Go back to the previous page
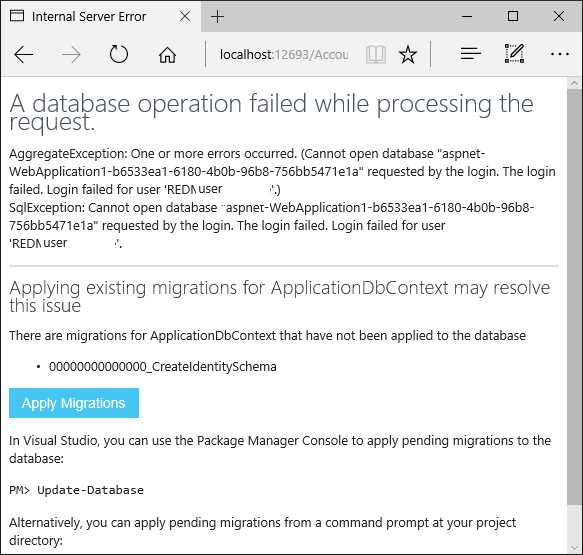This screenshot has width=583, height=555. pos(24,55)
